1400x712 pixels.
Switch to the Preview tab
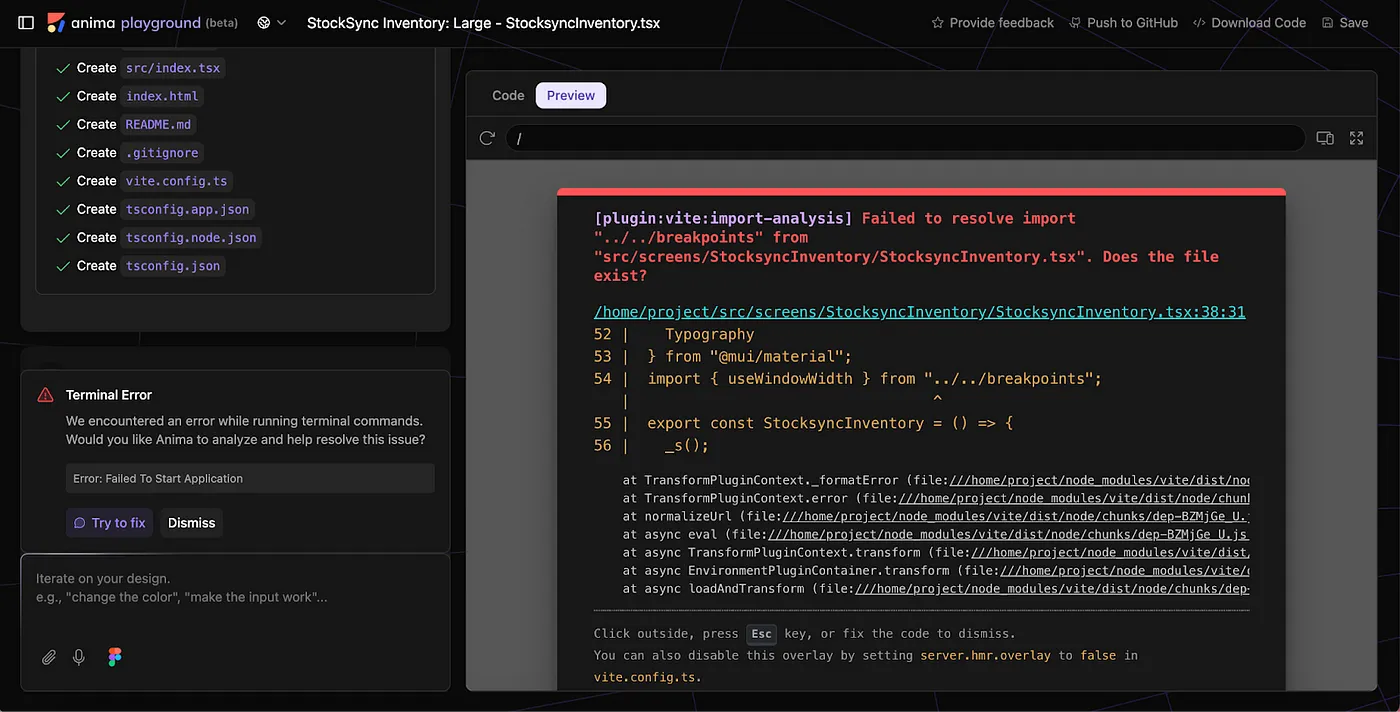[x=570, y=95]
